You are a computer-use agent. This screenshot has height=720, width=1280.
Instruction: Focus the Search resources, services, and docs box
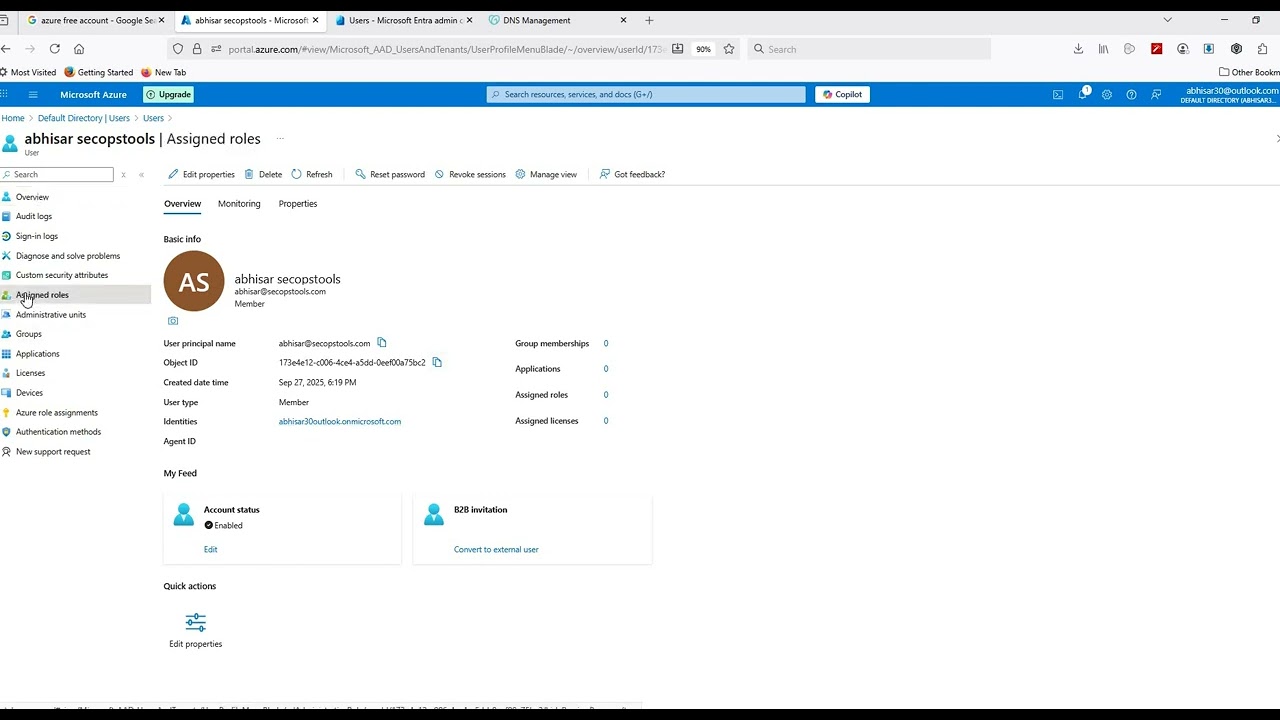point(646,95)
